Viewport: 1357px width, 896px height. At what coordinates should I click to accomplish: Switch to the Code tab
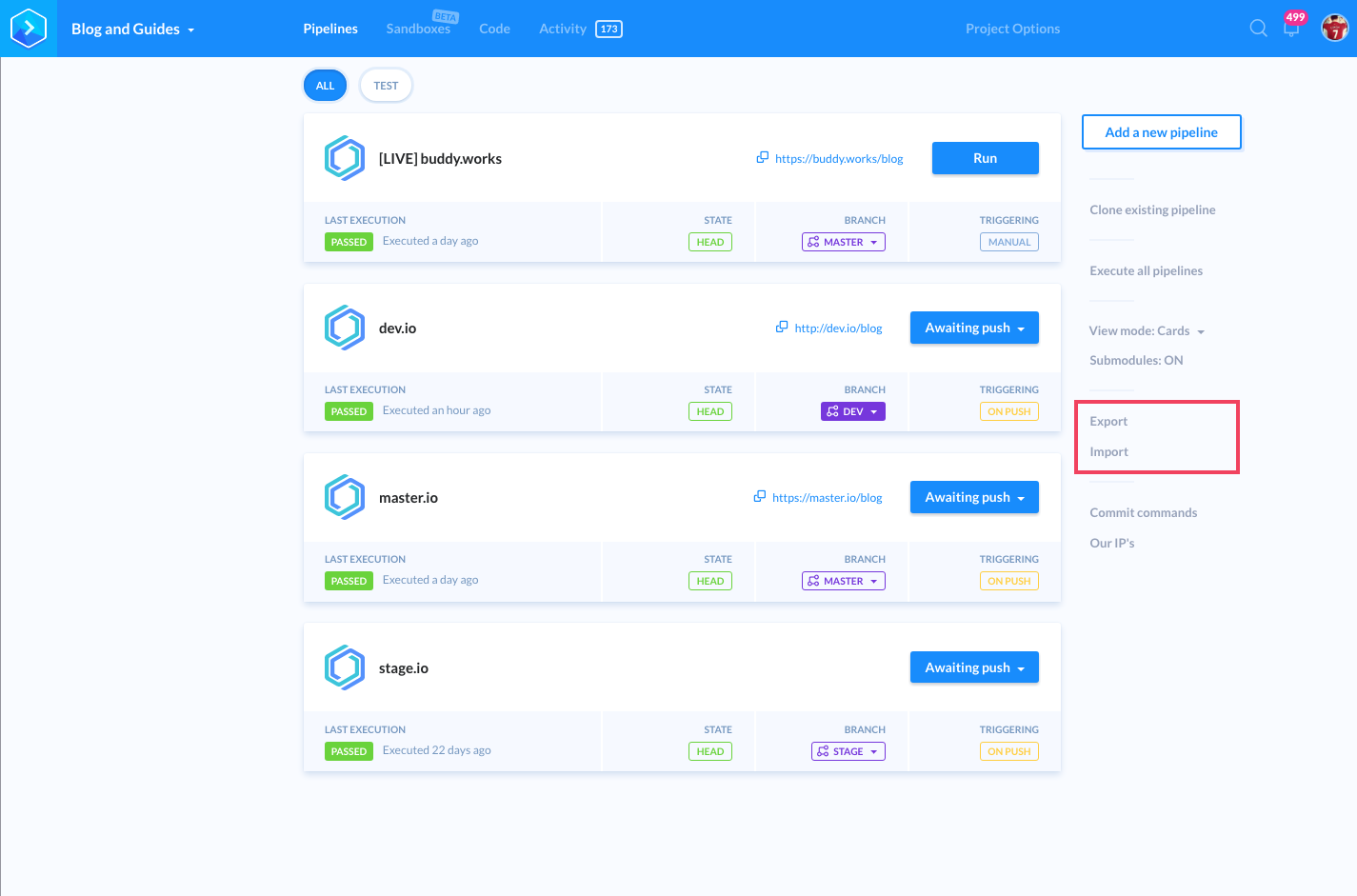point(494,29)
